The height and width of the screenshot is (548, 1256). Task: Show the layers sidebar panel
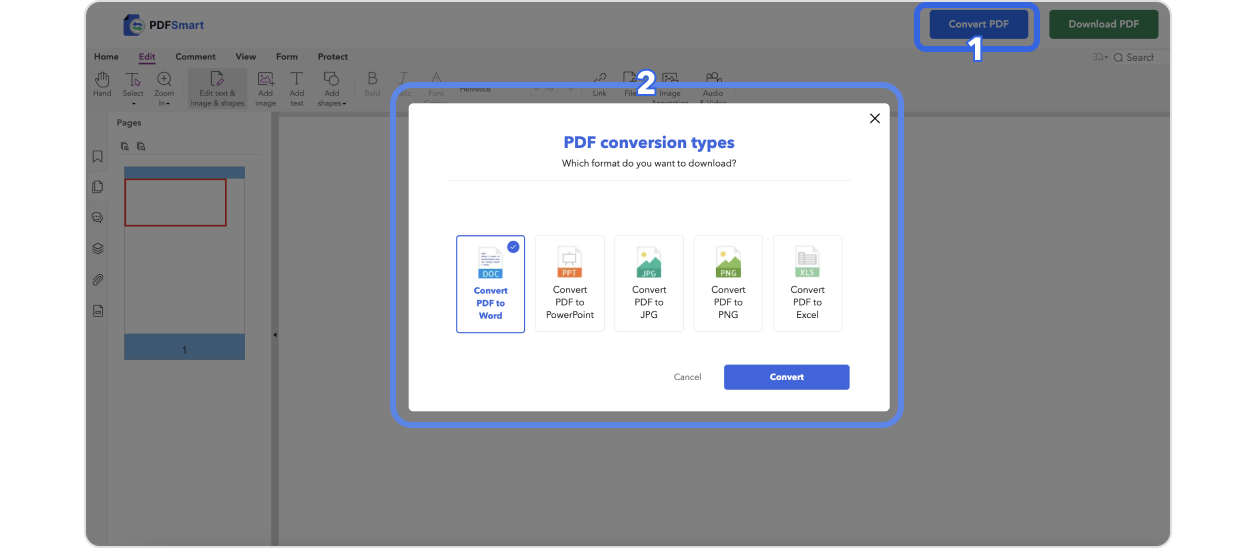98,248
